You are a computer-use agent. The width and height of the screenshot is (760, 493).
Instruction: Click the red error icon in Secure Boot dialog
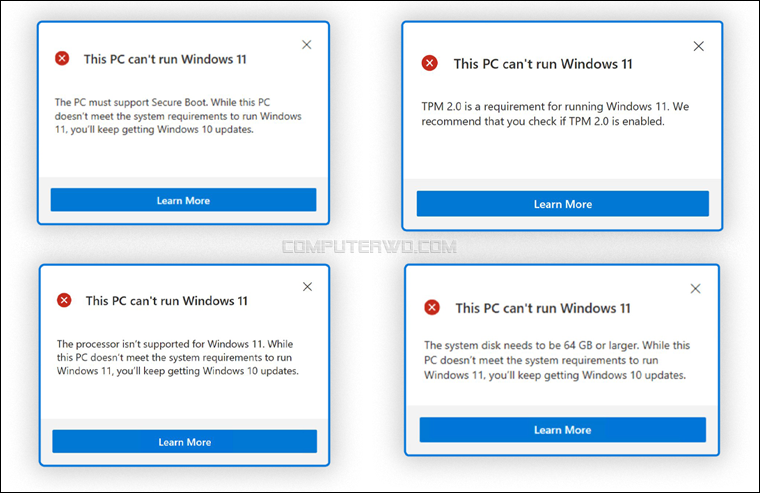[62, 58]
